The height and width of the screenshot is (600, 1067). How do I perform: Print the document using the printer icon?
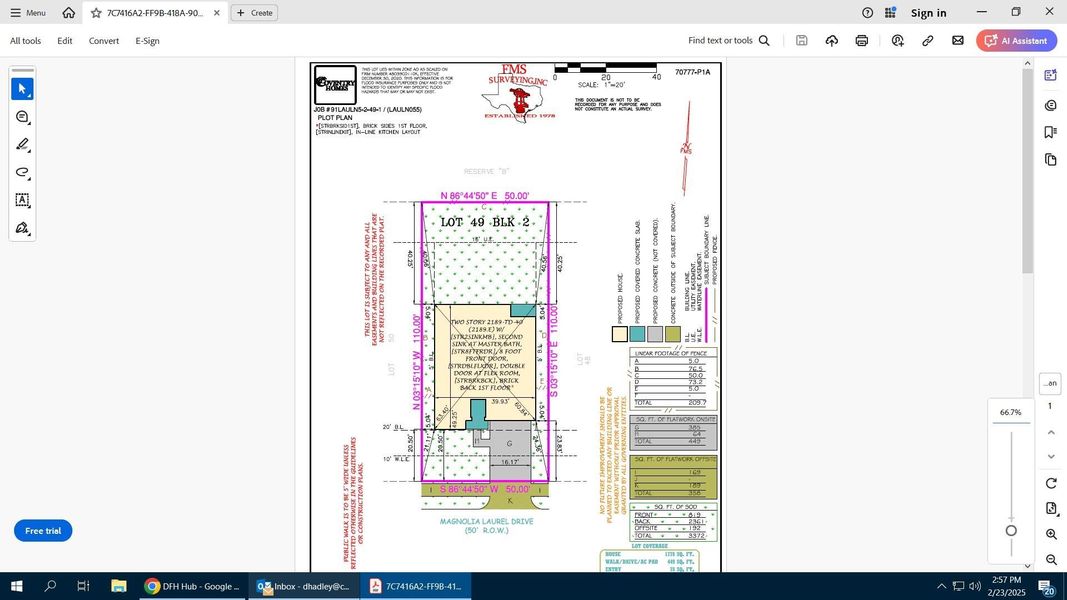862,41
